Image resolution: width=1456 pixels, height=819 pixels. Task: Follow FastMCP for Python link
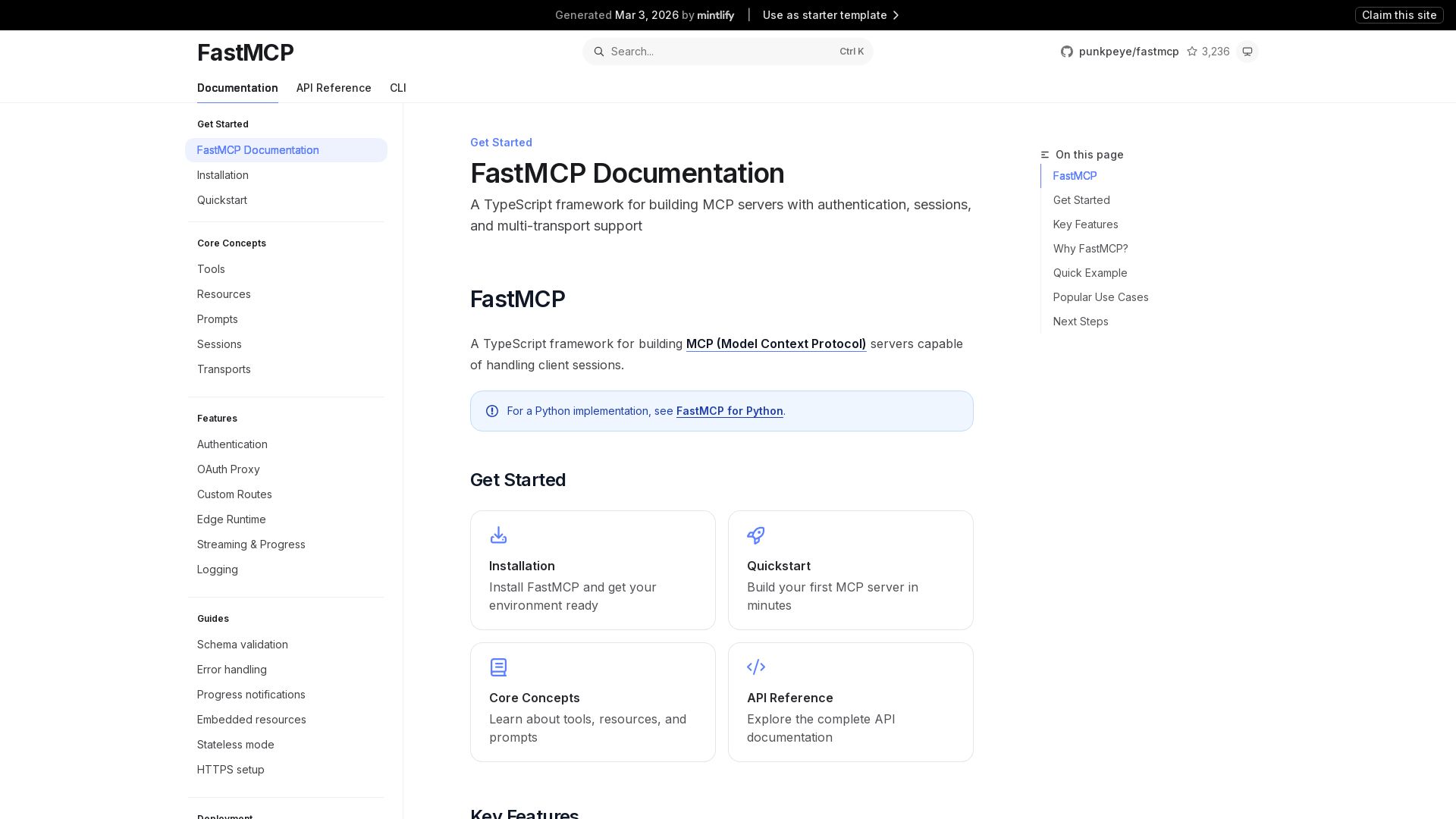click(x=730, y=411)
